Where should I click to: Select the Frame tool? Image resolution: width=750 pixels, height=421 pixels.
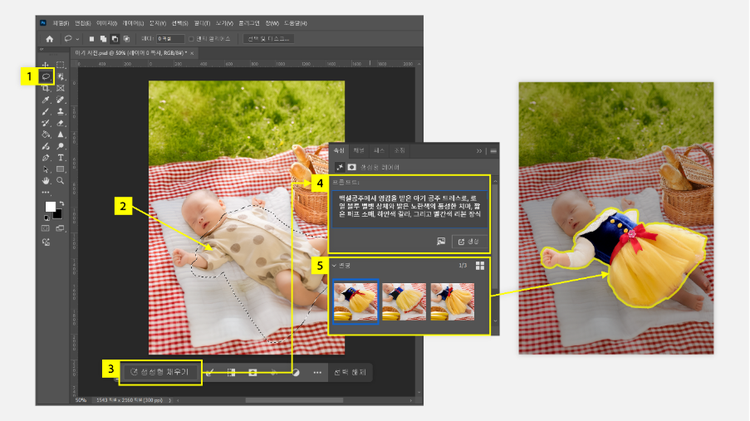coord(60,89)
